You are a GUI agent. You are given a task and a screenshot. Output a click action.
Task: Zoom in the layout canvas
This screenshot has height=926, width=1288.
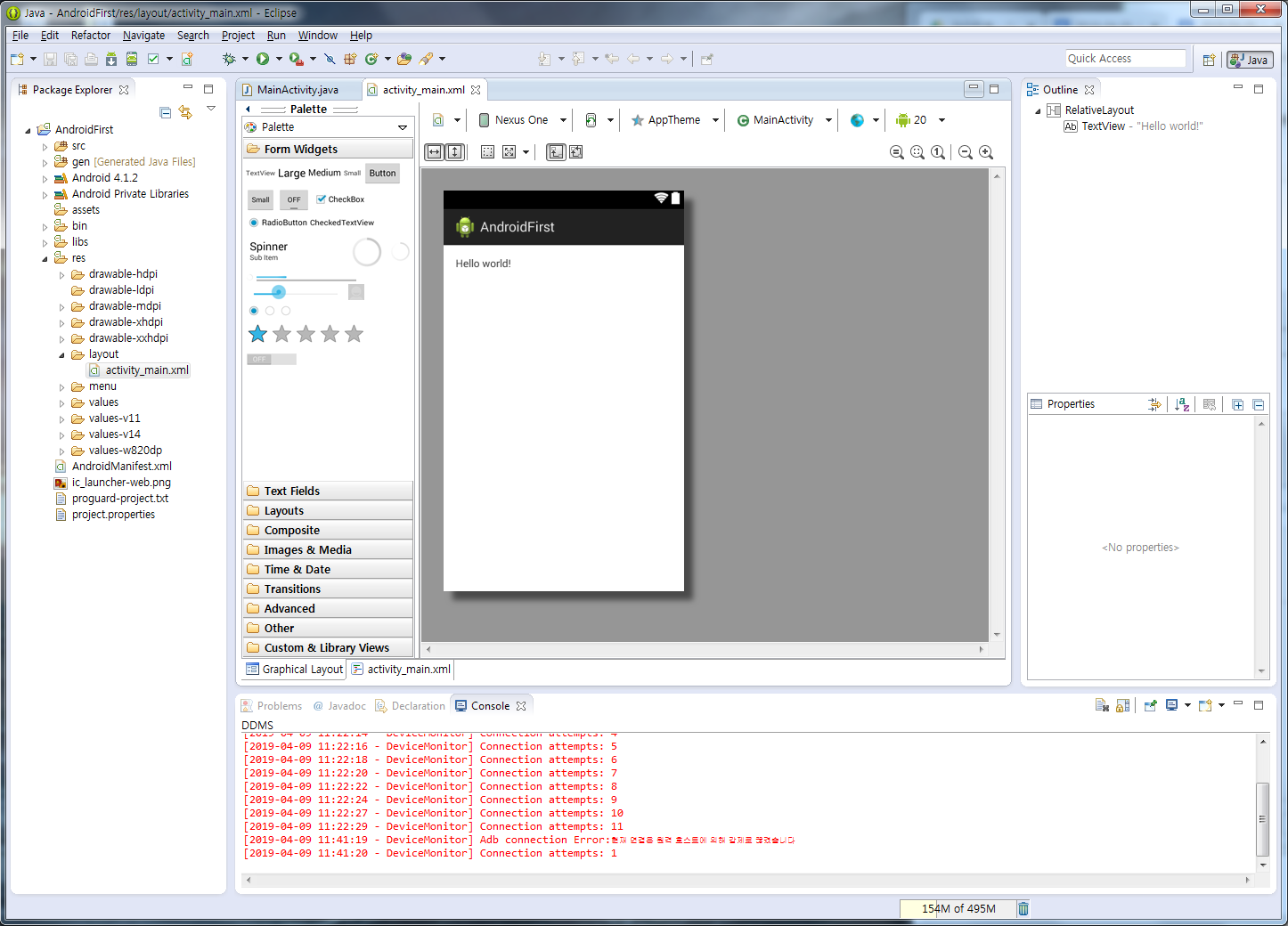point(986,152)
